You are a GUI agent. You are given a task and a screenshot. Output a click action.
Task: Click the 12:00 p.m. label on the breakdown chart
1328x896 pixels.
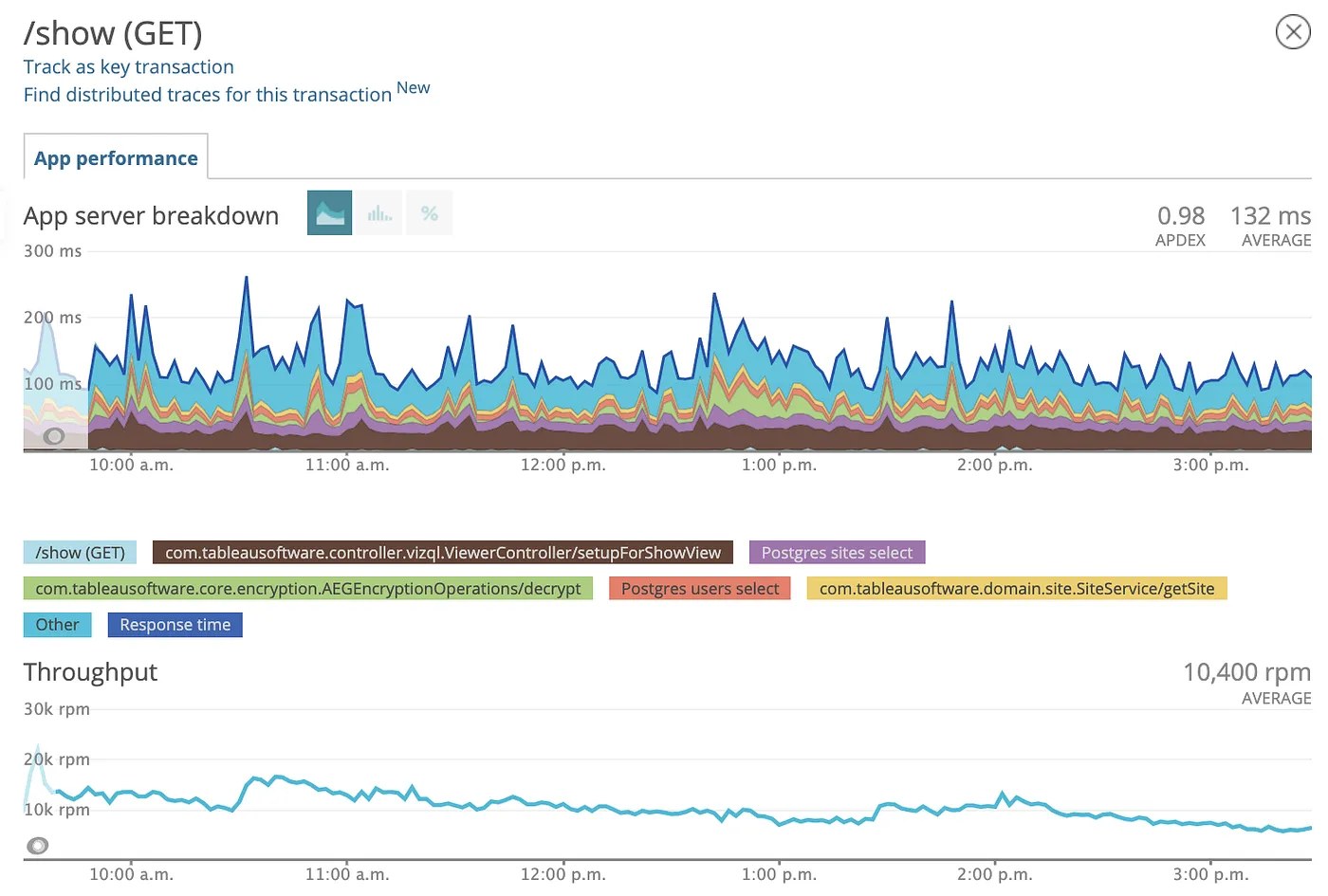tap(563, 465)
